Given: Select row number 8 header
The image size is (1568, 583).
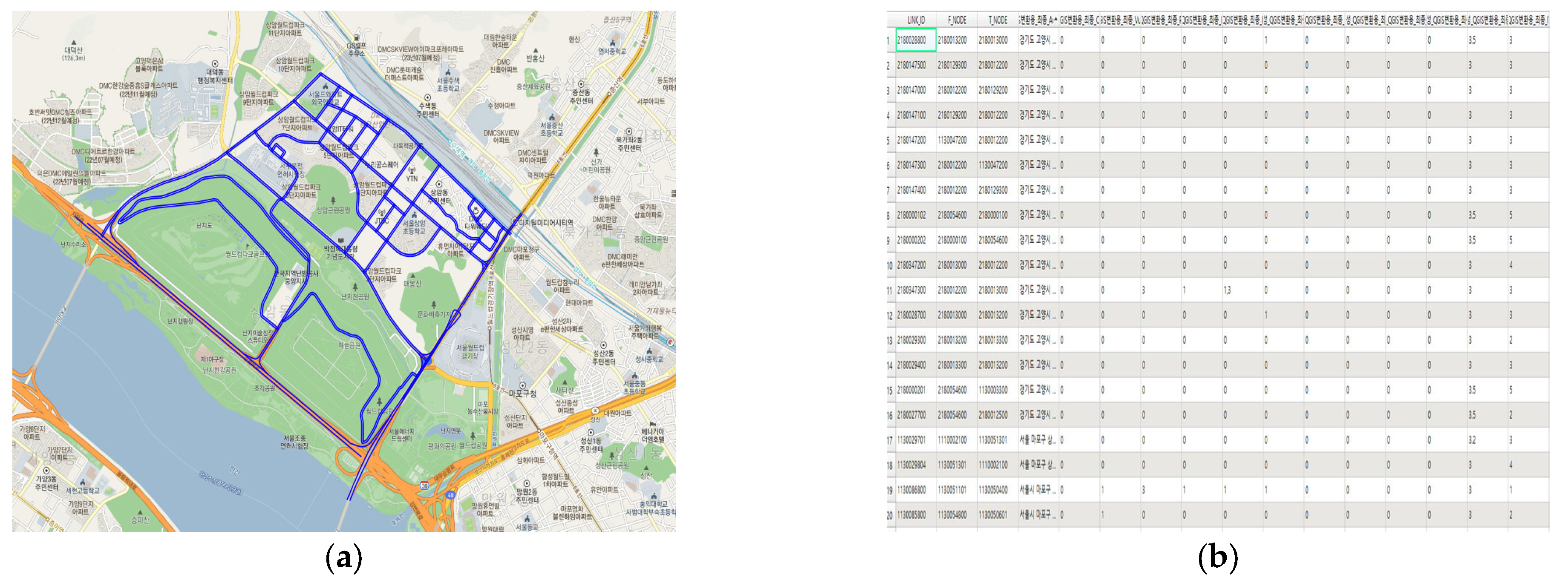Looking at the screenshot, I should [x=889, y=215].
